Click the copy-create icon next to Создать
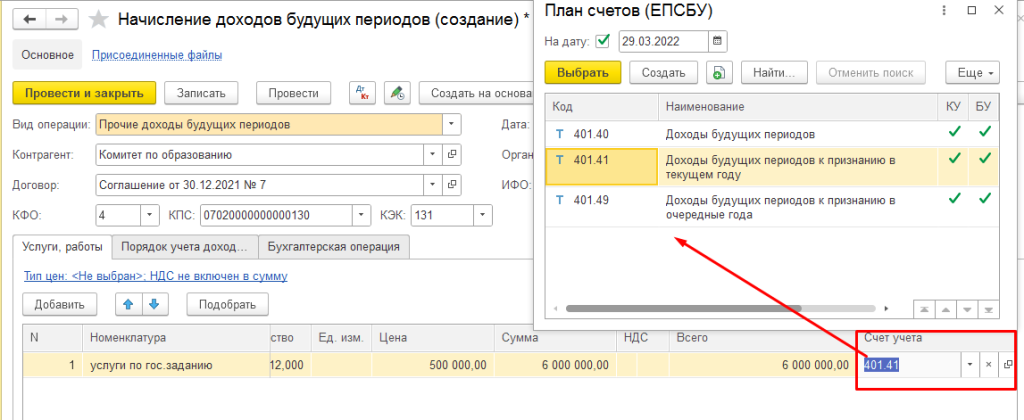Image resolution: width=1024 pixels, height=420 pixels. [719, 73]
